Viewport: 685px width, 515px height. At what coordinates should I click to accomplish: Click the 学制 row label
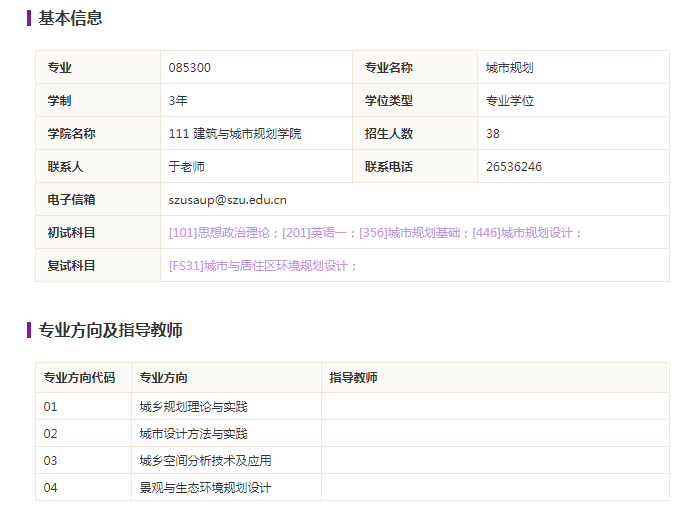(59, 100)
